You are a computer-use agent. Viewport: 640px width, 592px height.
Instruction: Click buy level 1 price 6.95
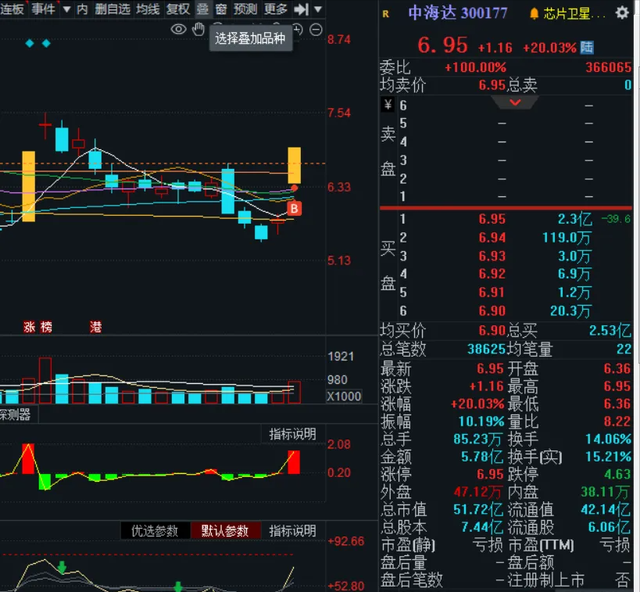coord(492,219)
